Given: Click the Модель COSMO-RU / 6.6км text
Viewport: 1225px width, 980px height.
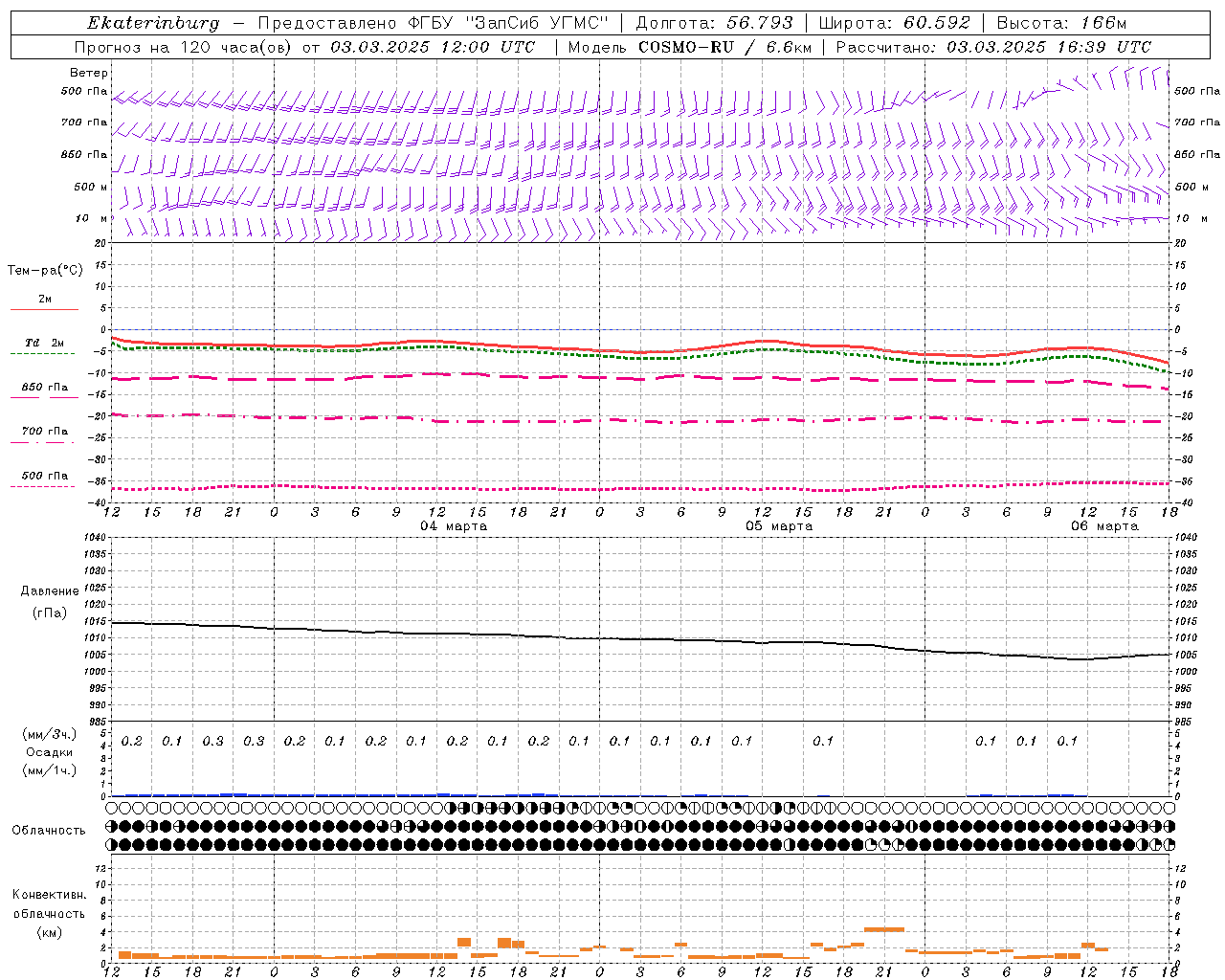Looking at the screenshot, I should click(690, 47).
